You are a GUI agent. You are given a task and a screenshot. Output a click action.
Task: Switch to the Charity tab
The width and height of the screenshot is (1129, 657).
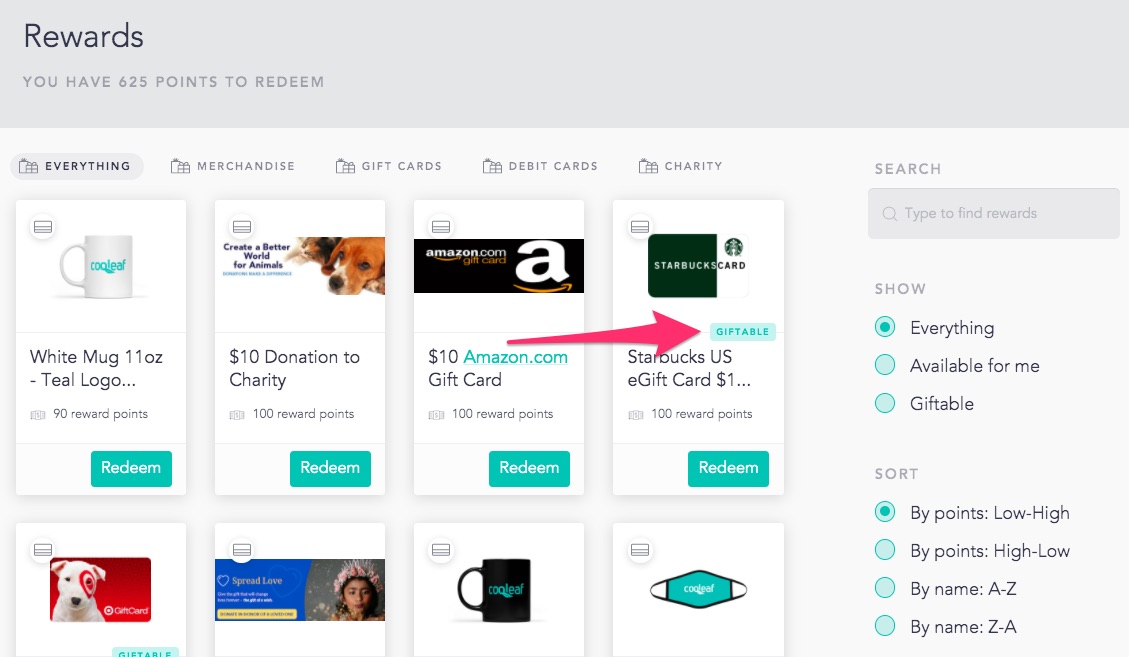(x=680, y=166)
